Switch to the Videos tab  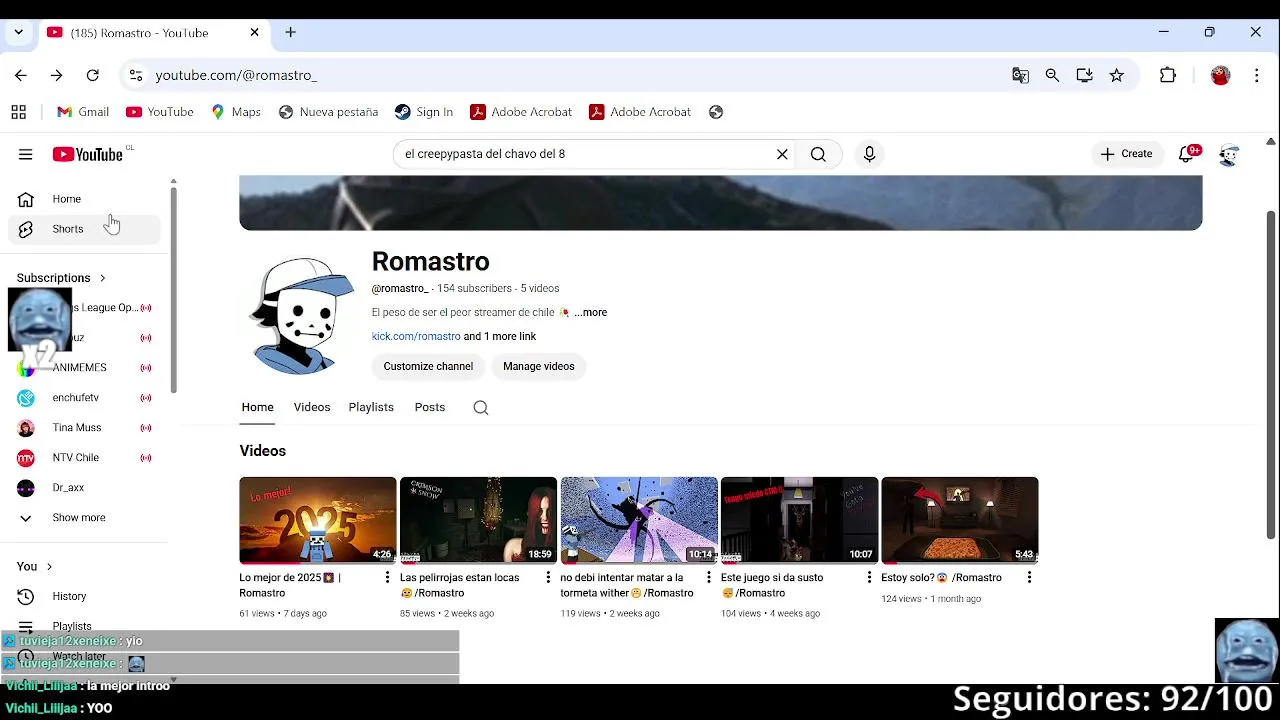coord(312,407)
